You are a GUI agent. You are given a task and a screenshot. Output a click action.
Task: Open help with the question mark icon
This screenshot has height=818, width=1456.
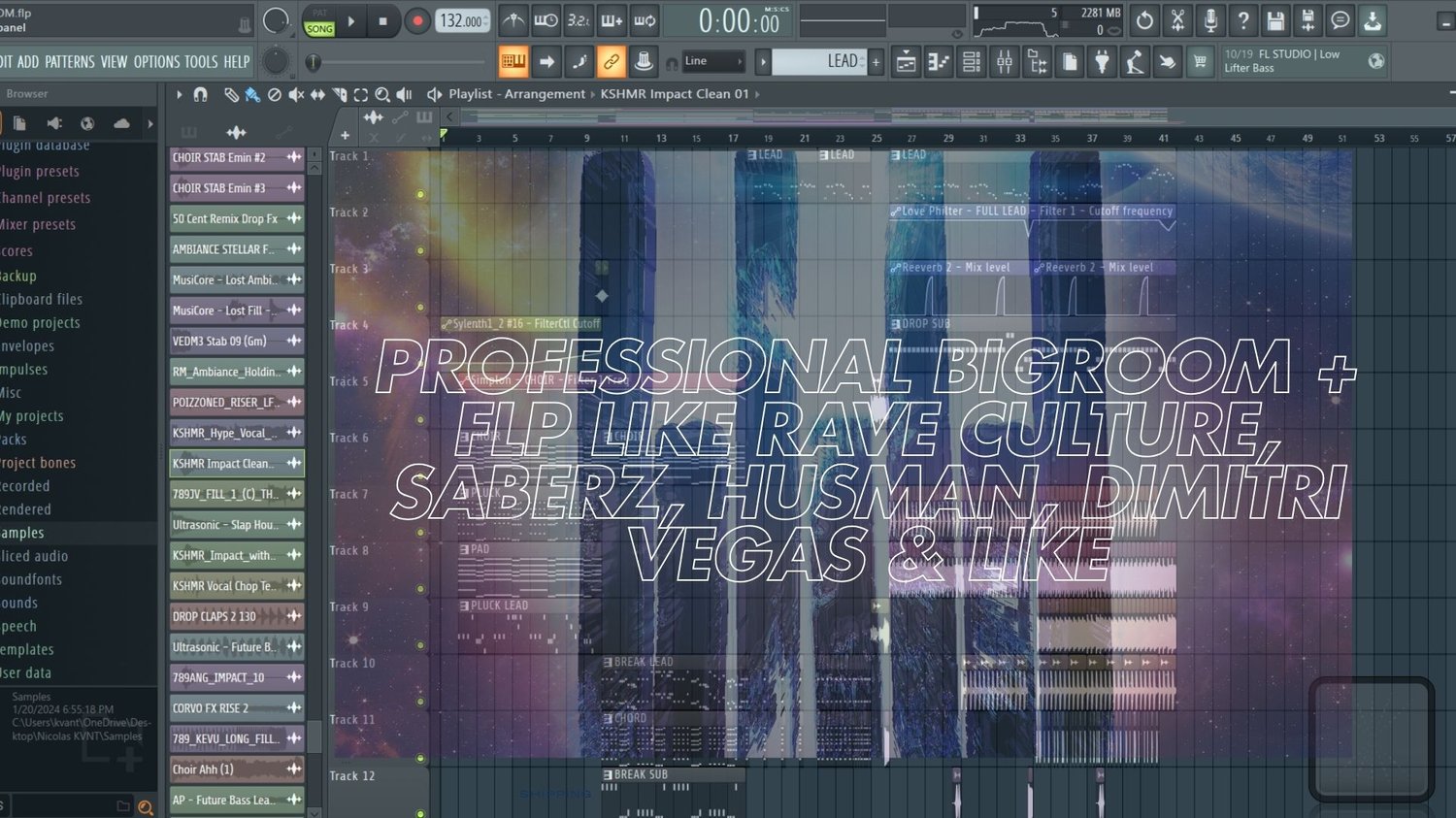(x=1243, y=20)
